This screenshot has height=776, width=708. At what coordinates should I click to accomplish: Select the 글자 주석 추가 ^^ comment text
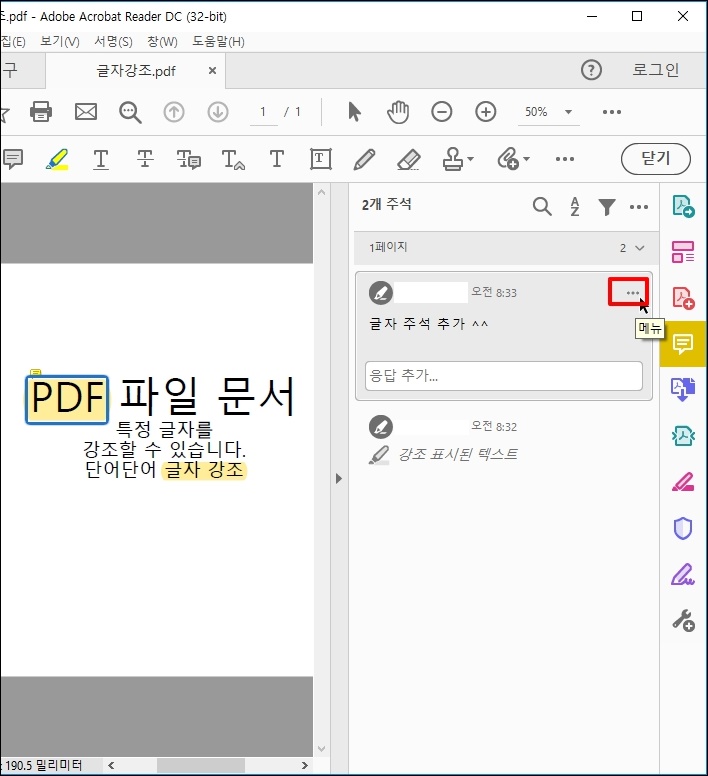428,324
